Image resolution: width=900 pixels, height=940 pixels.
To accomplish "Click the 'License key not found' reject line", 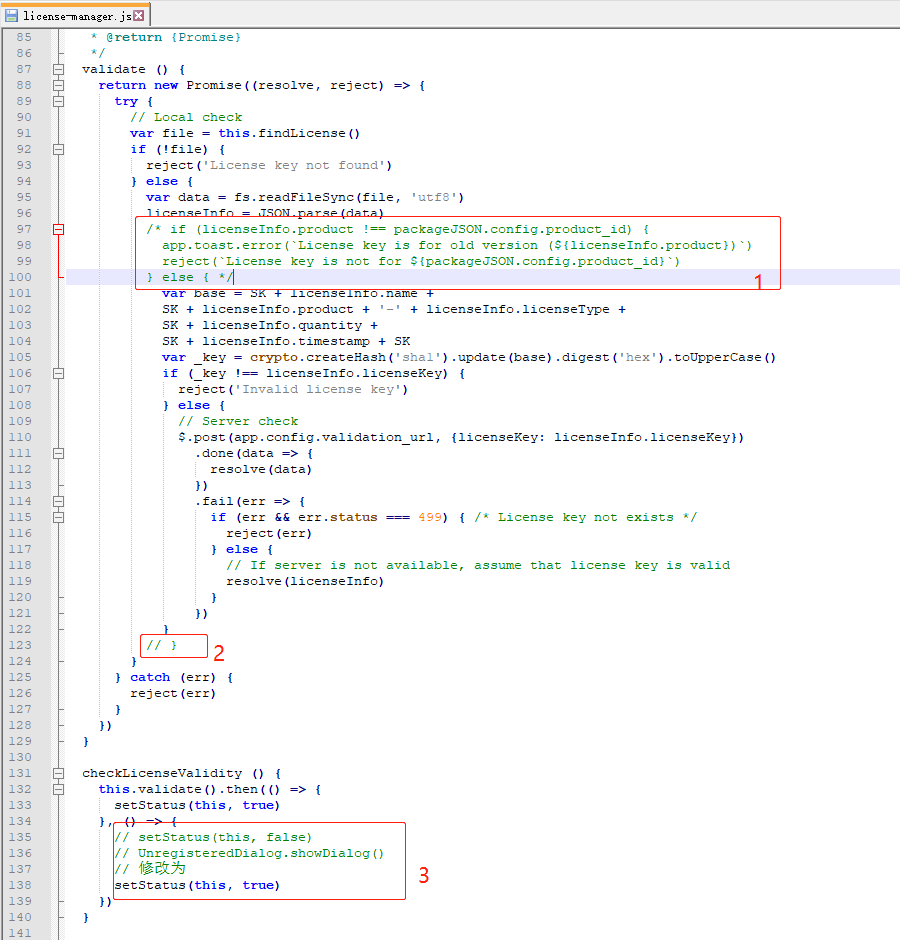I will pos(269,165).
